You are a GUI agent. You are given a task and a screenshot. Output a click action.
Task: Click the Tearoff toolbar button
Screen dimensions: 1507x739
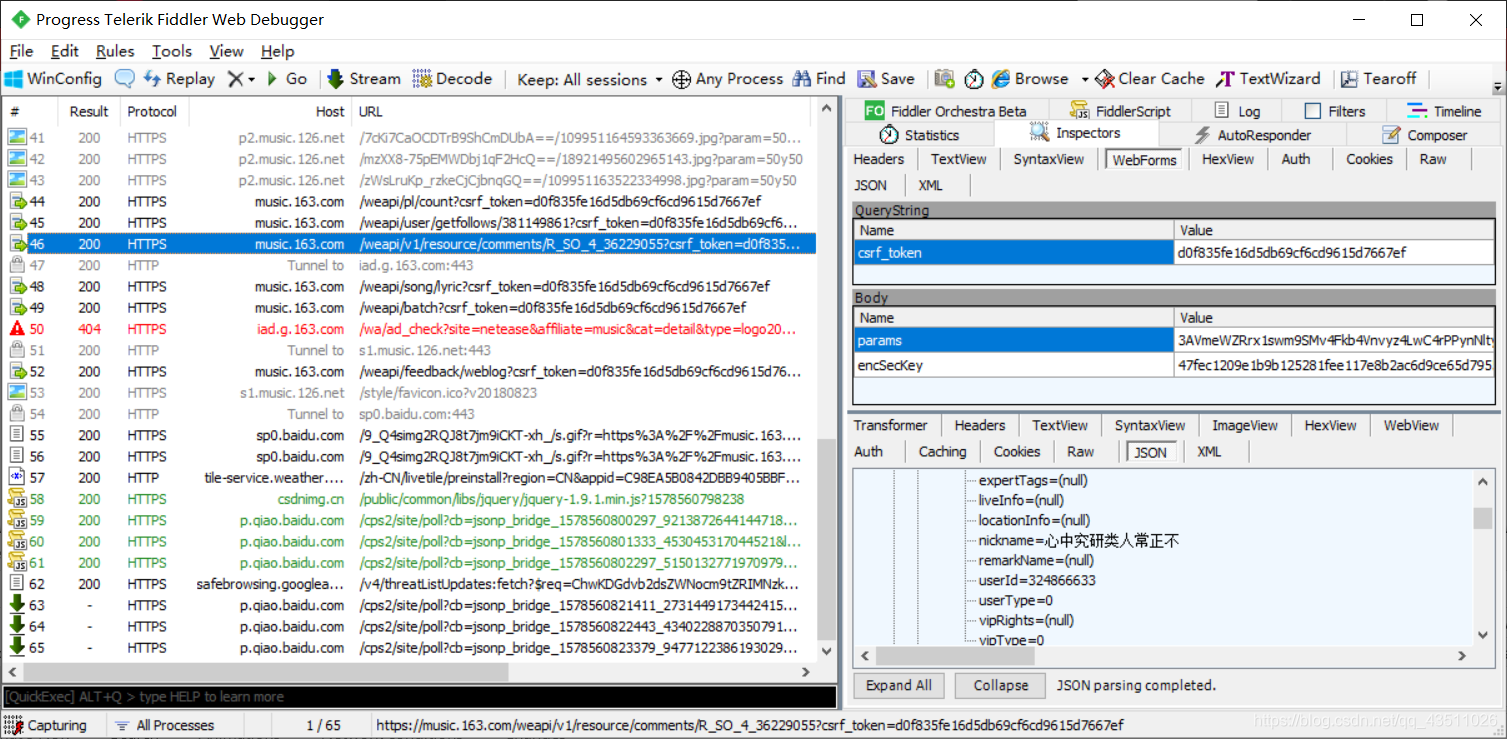[1378, 78]
